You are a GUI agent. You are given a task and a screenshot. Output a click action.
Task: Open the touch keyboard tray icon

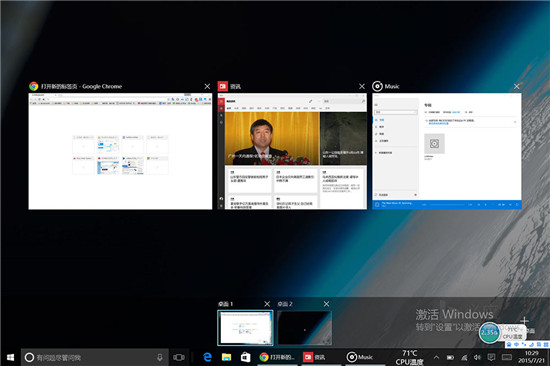tap(507, 357)
